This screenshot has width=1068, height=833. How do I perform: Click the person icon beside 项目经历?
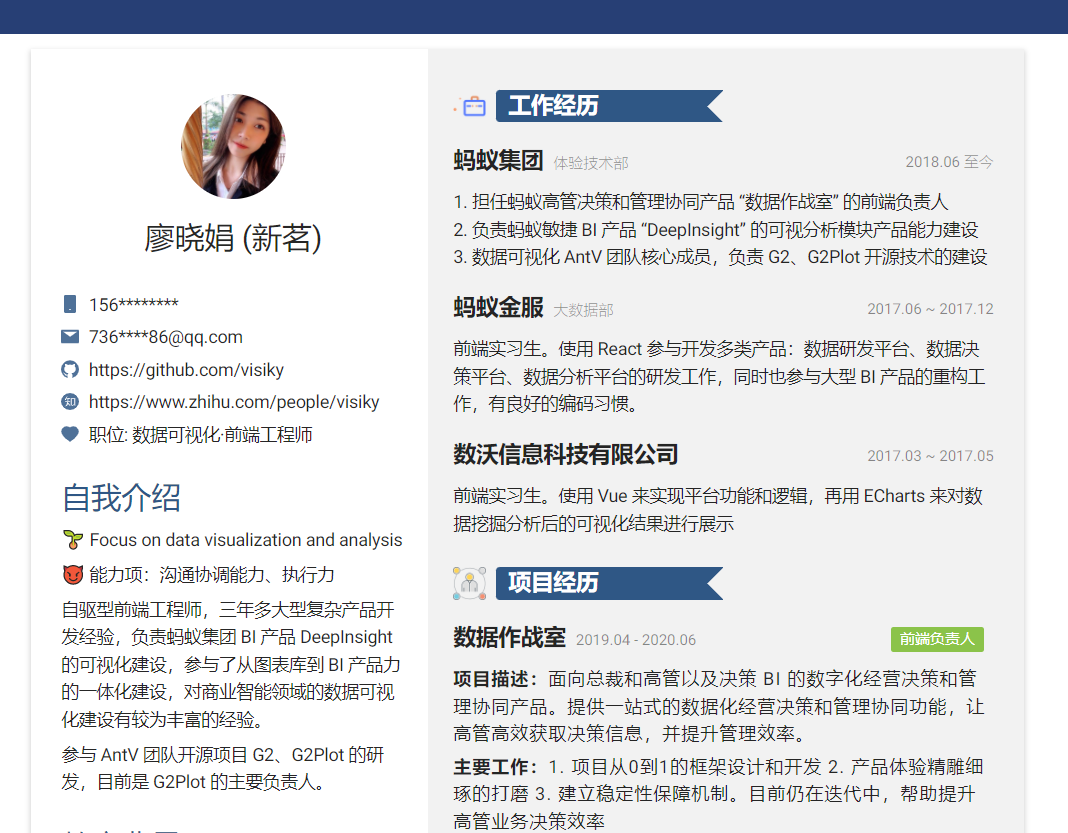point(470,583)
